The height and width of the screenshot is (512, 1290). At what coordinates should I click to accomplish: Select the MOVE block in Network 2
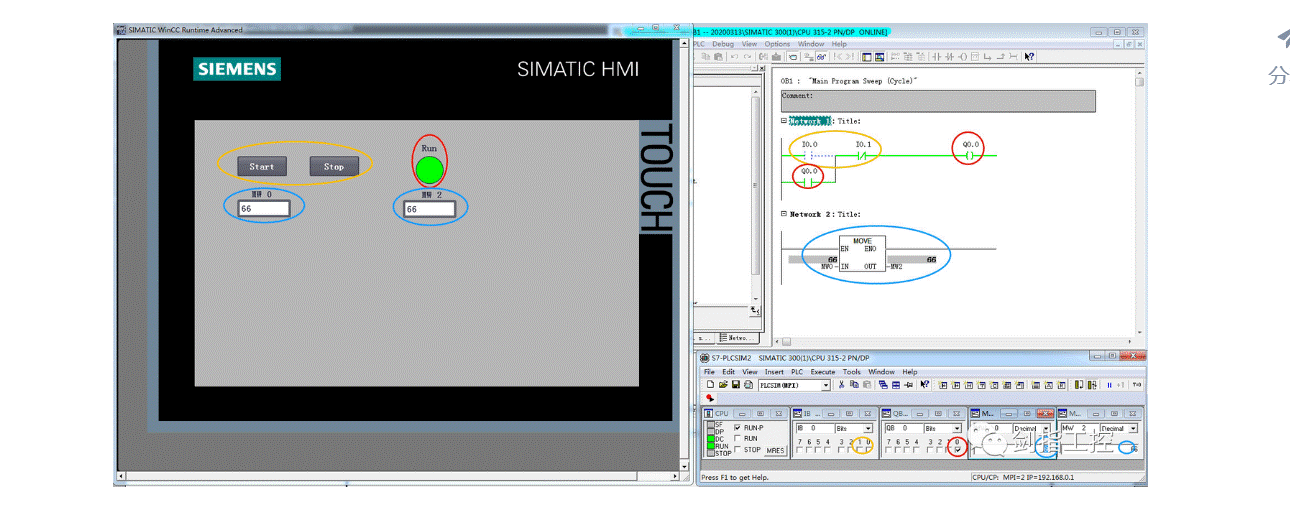(x=862, y=255)
